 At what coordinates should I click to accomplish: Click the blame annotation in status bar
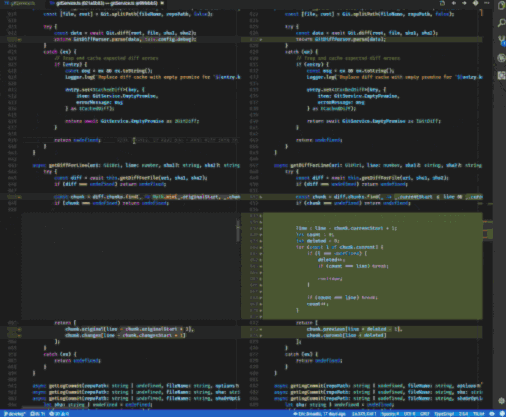320,414
